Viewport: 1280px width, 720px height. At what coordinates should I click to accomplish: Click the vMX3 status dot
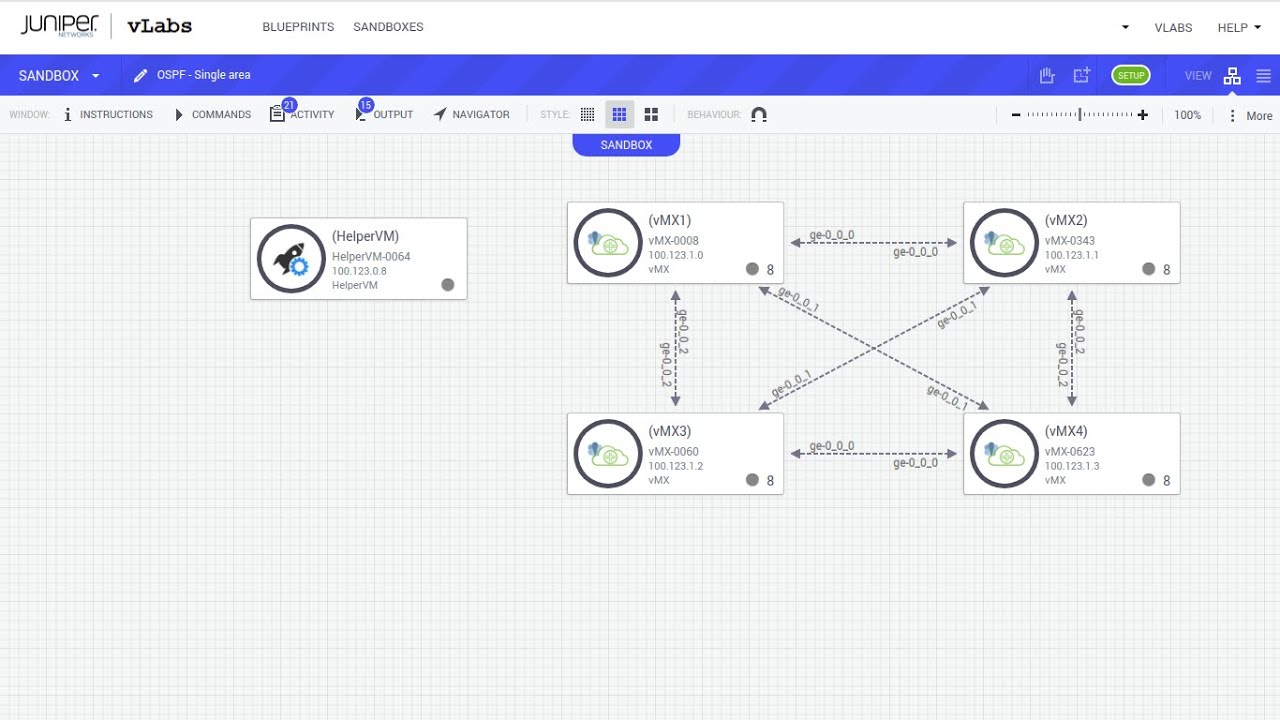(752, 480)
